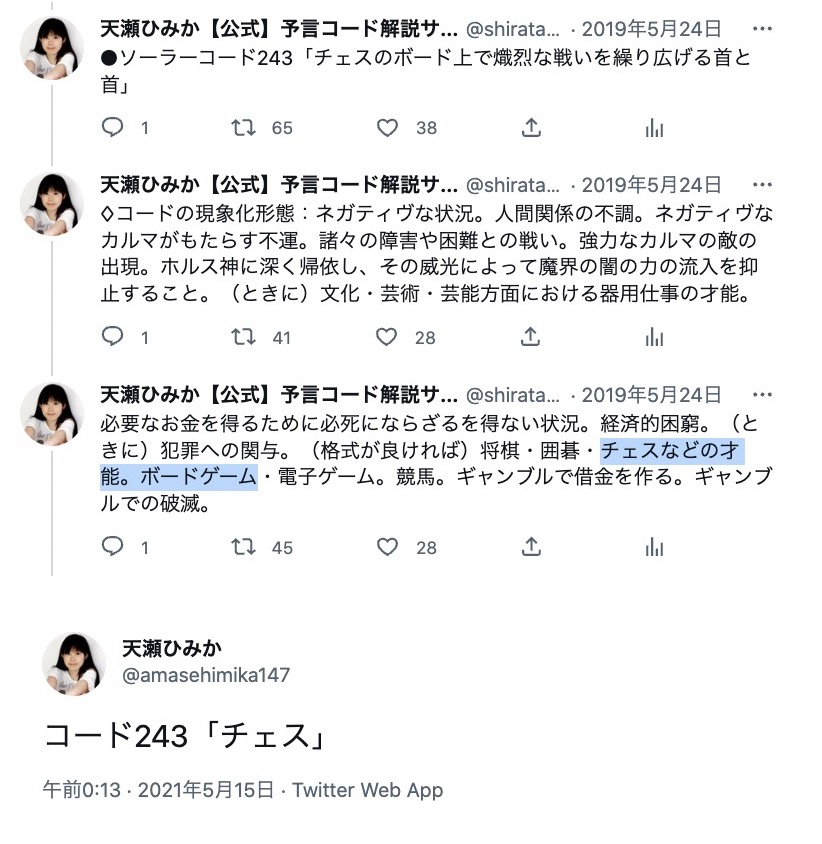This screenshot has width=822, height=844.
Task: Open more options on the first tweet
Action: 762,29
